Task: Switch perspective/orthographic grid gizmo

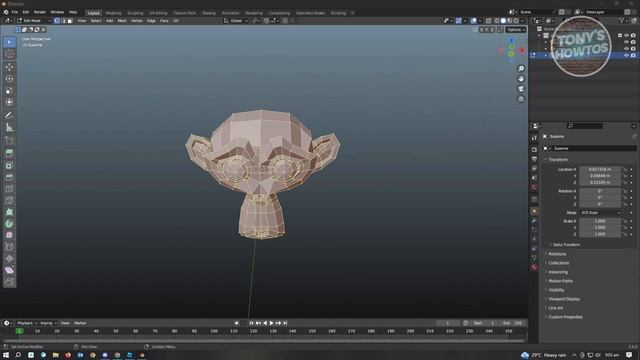Action: [x=521, y=99]
